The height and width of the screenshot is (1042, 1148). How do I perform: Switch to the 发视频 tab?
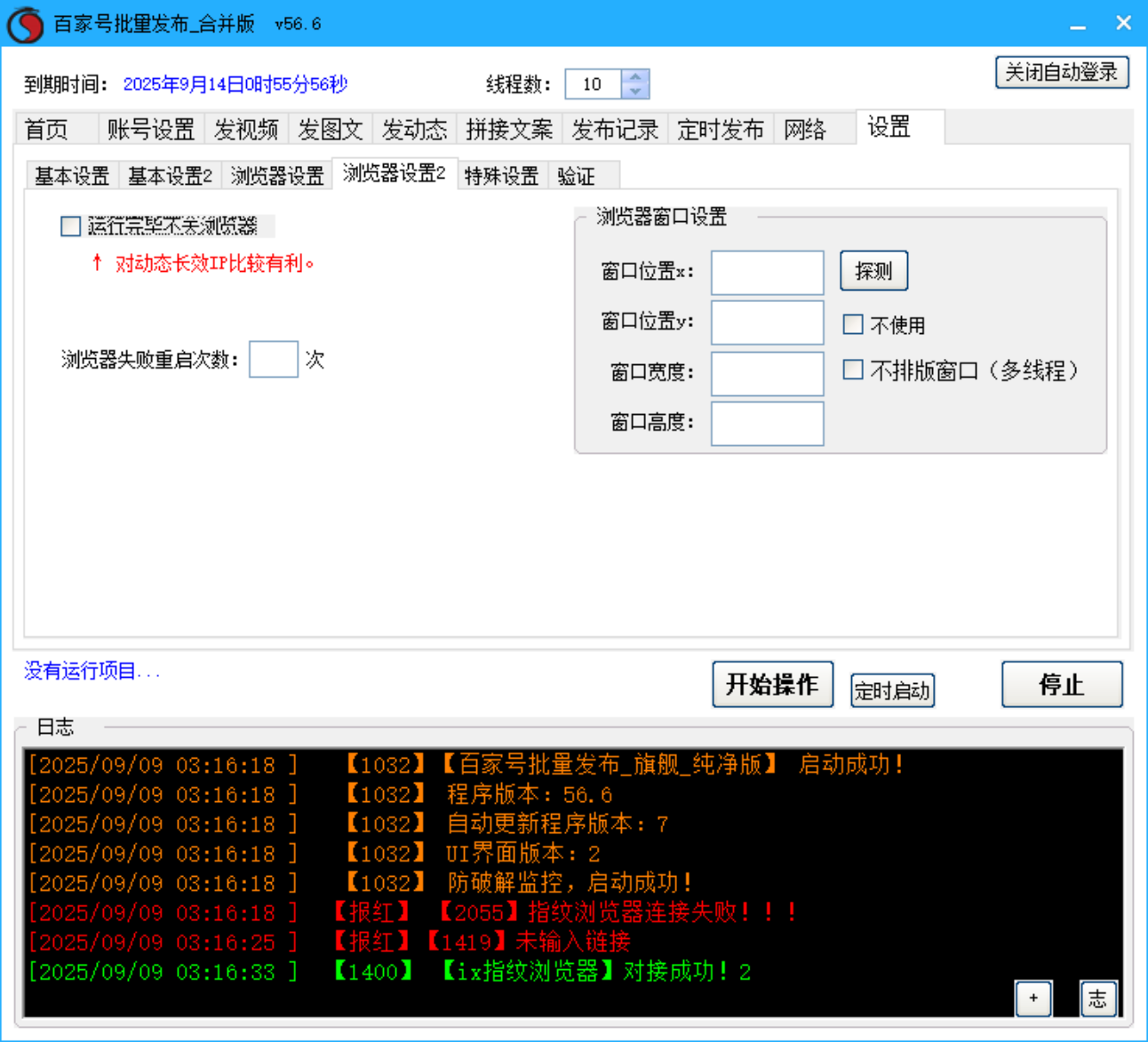point(247,129)
